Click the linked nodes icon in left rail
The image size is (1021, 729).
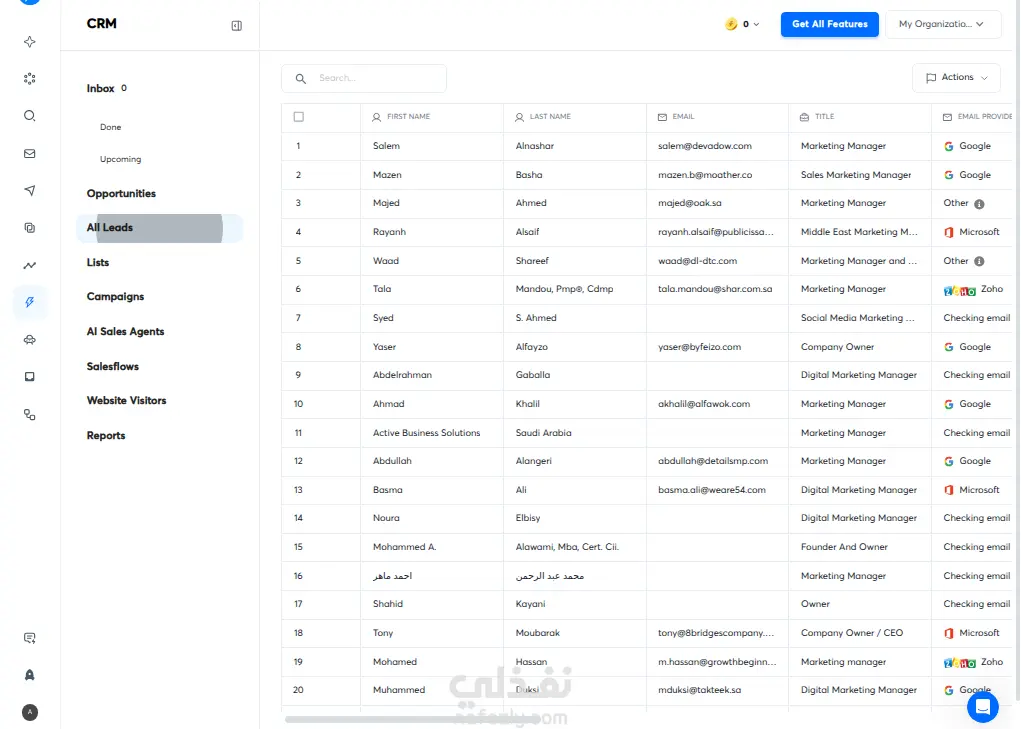click(x=29, y=415)
